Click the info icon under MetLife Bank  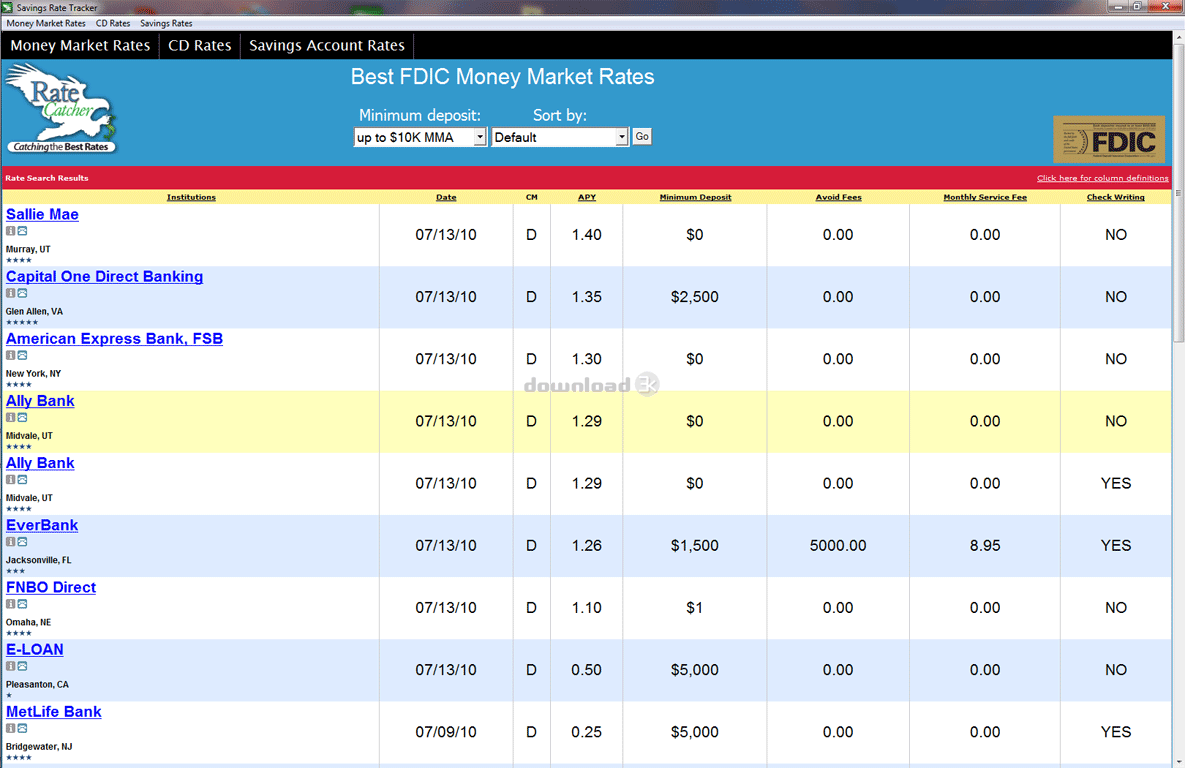tap(11, 728)
